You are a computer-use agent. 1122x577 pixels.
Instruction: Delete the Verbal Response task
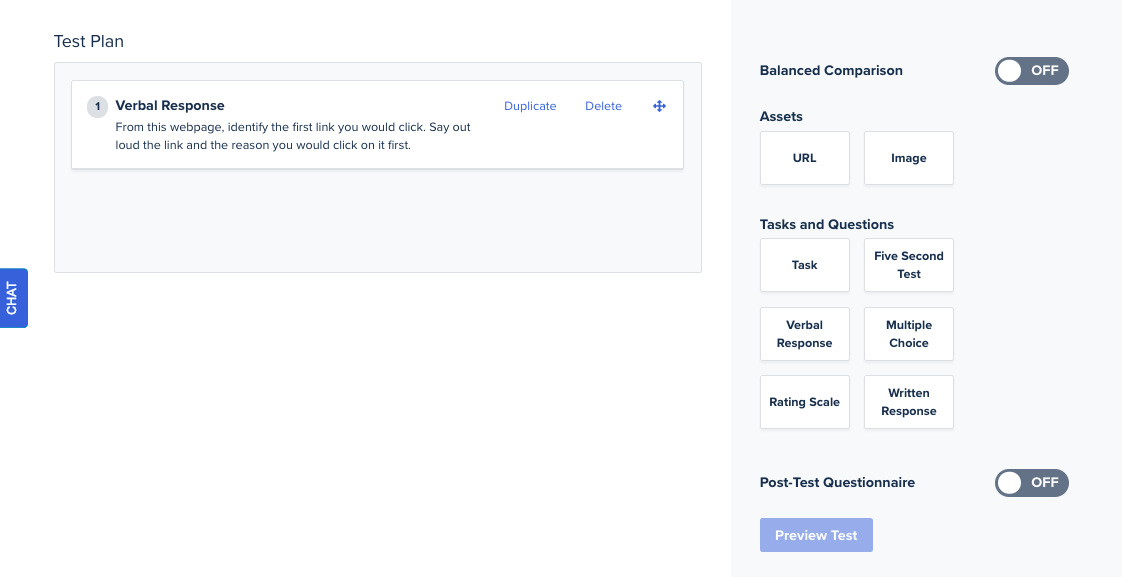click(x=603, y=106)
